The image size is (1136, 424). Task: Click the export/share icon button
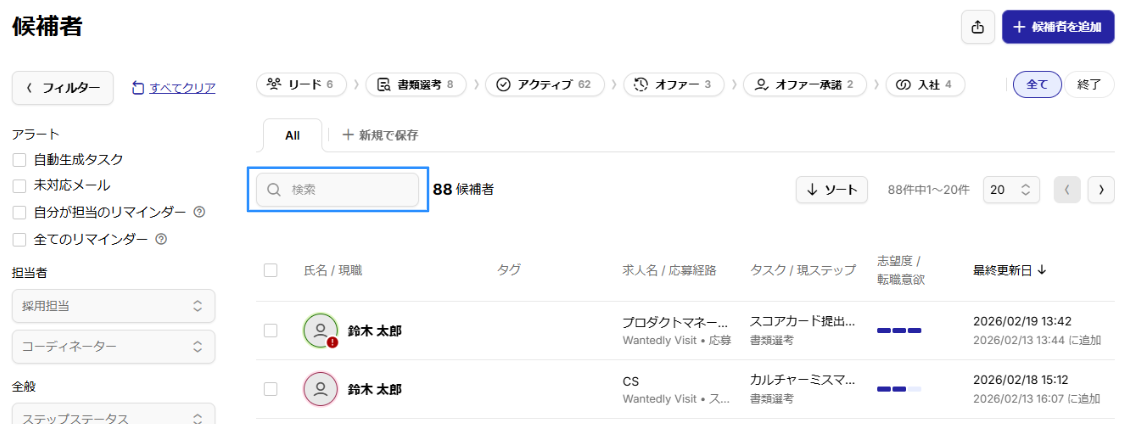pyautogui.click(x=977, y=27)
